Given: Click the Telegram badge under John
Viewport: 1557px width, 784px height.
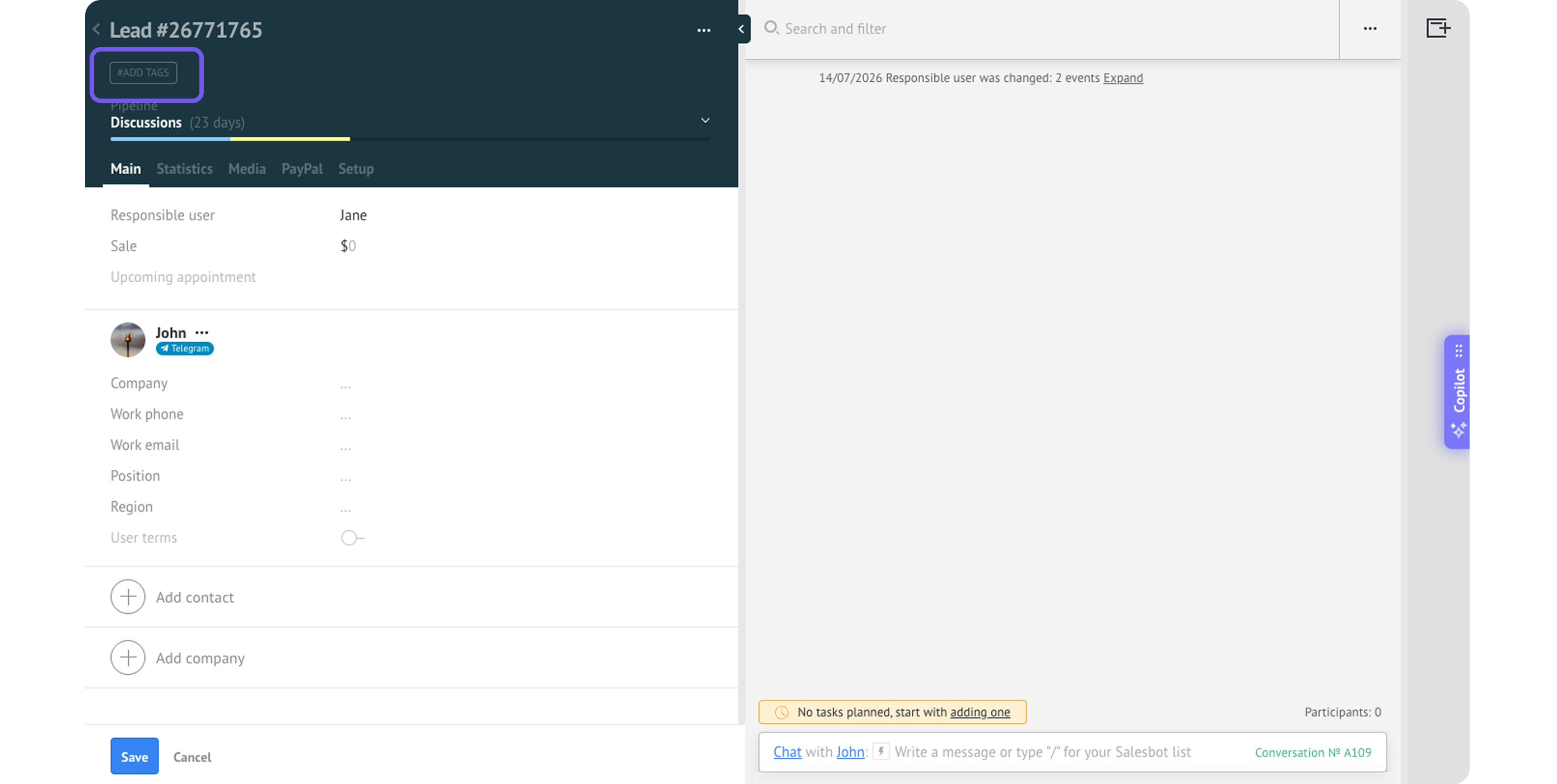Looking at the screenshot, I should [184, 348].
